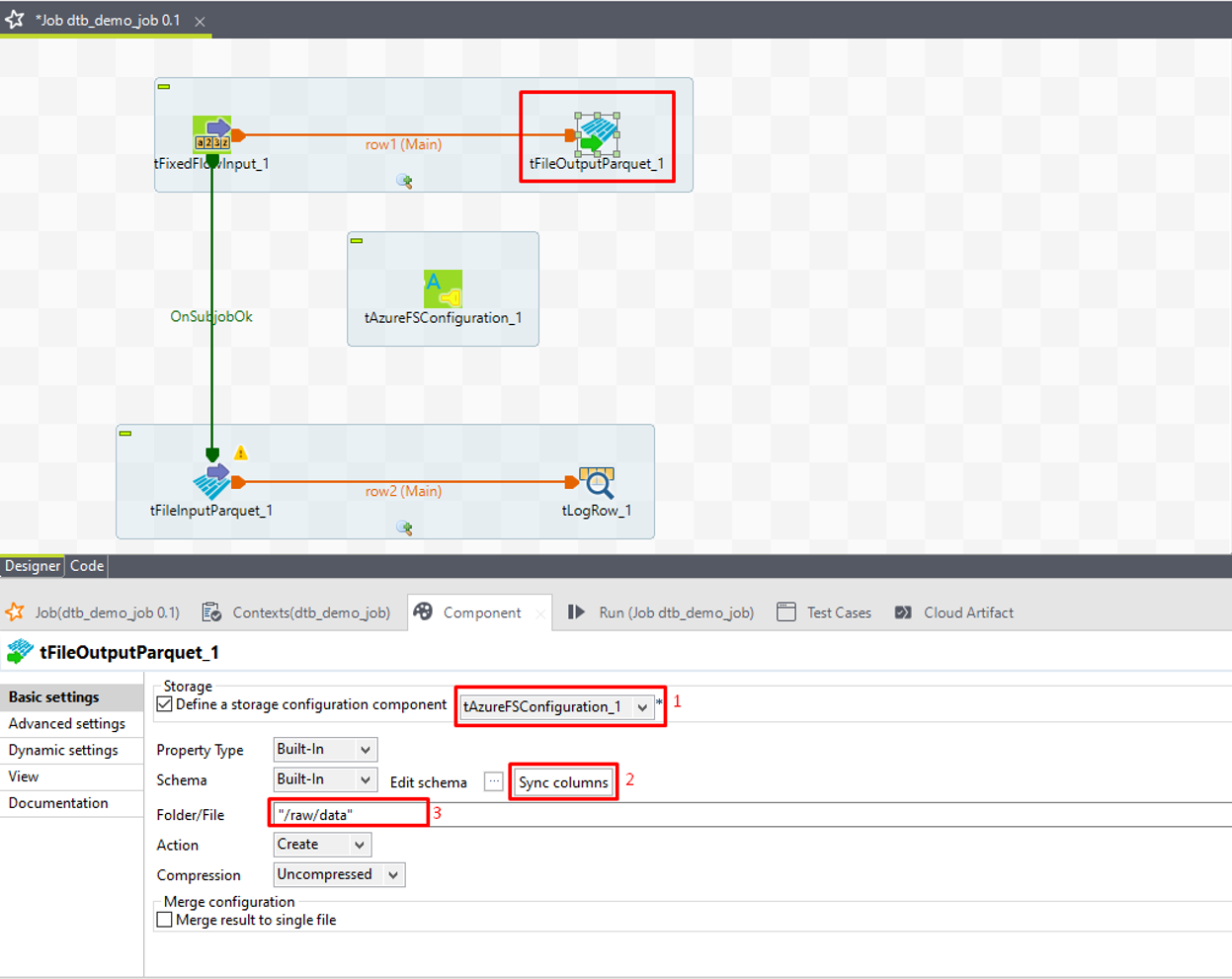Switch to the Designer tab
Screen dimensions: 1232x979
(33, 566)
